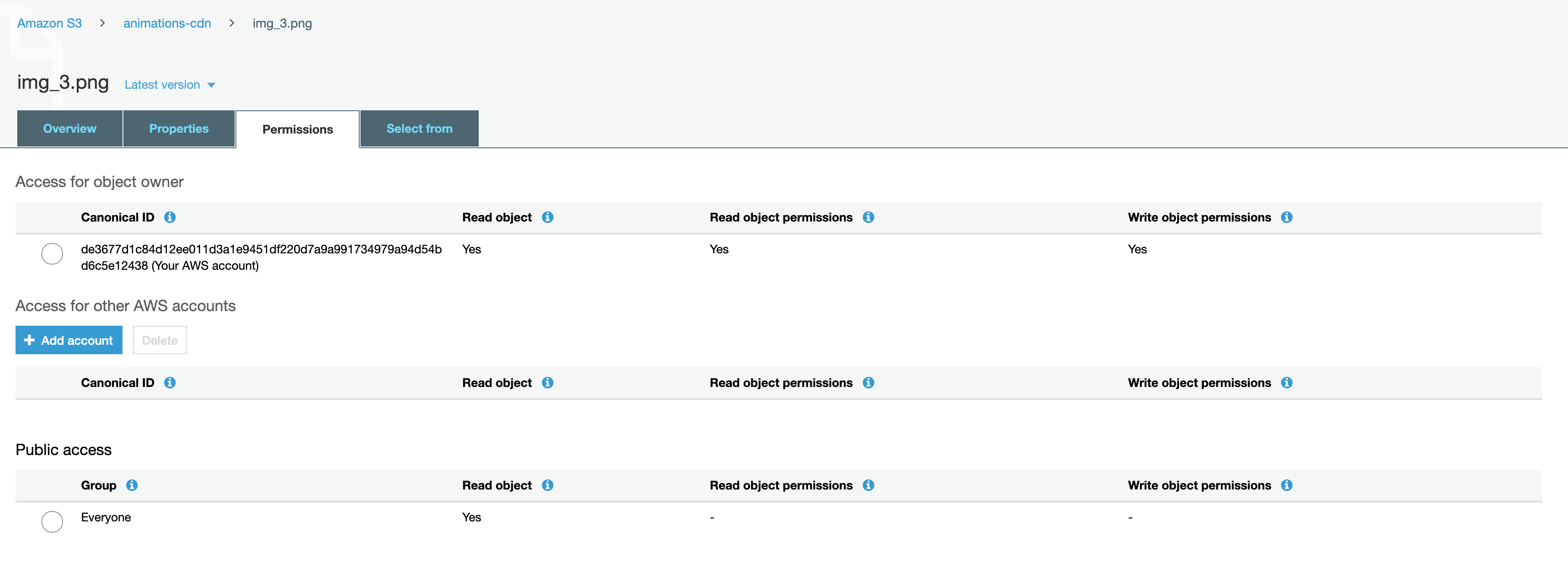Go to the Select from tab

tap(419, 129)
